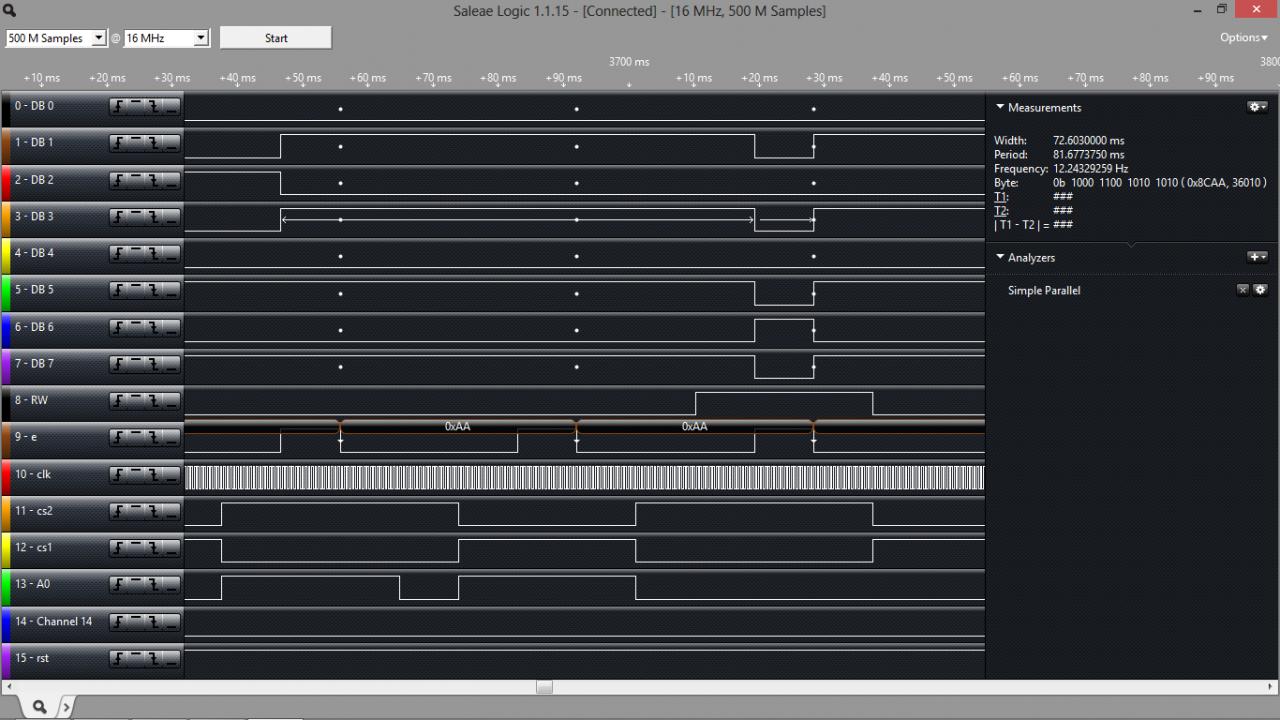Set rising edge trigger on clk channel

tap(119, 475)
